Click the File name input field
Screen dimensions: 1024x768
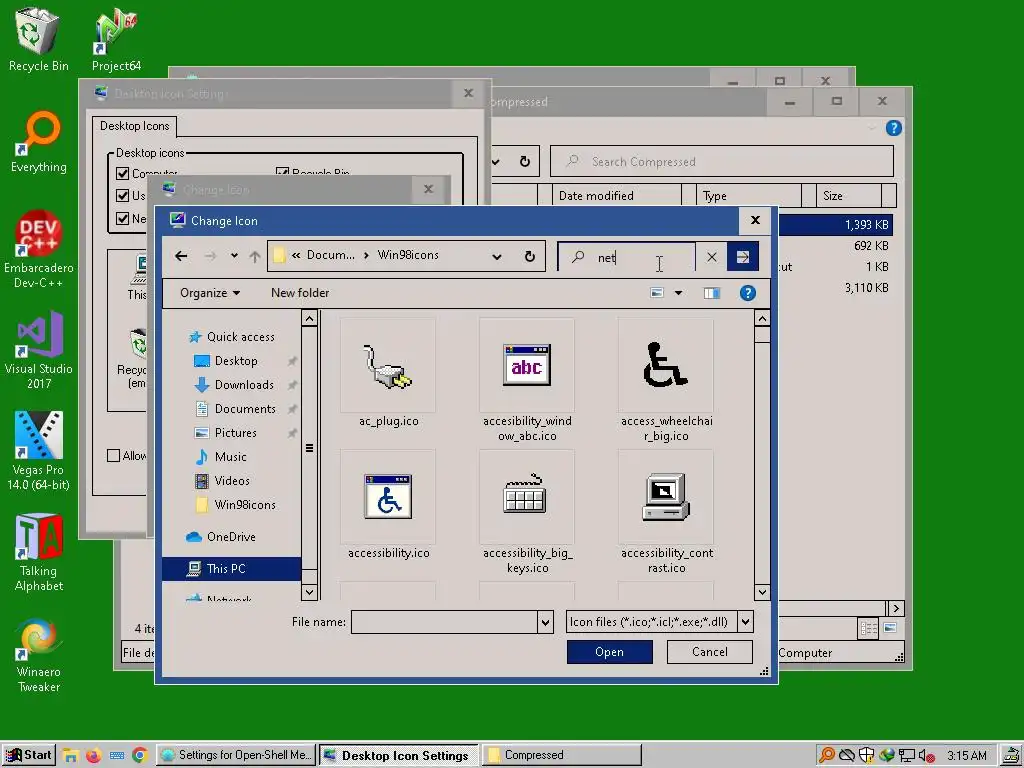coord(445,622)
